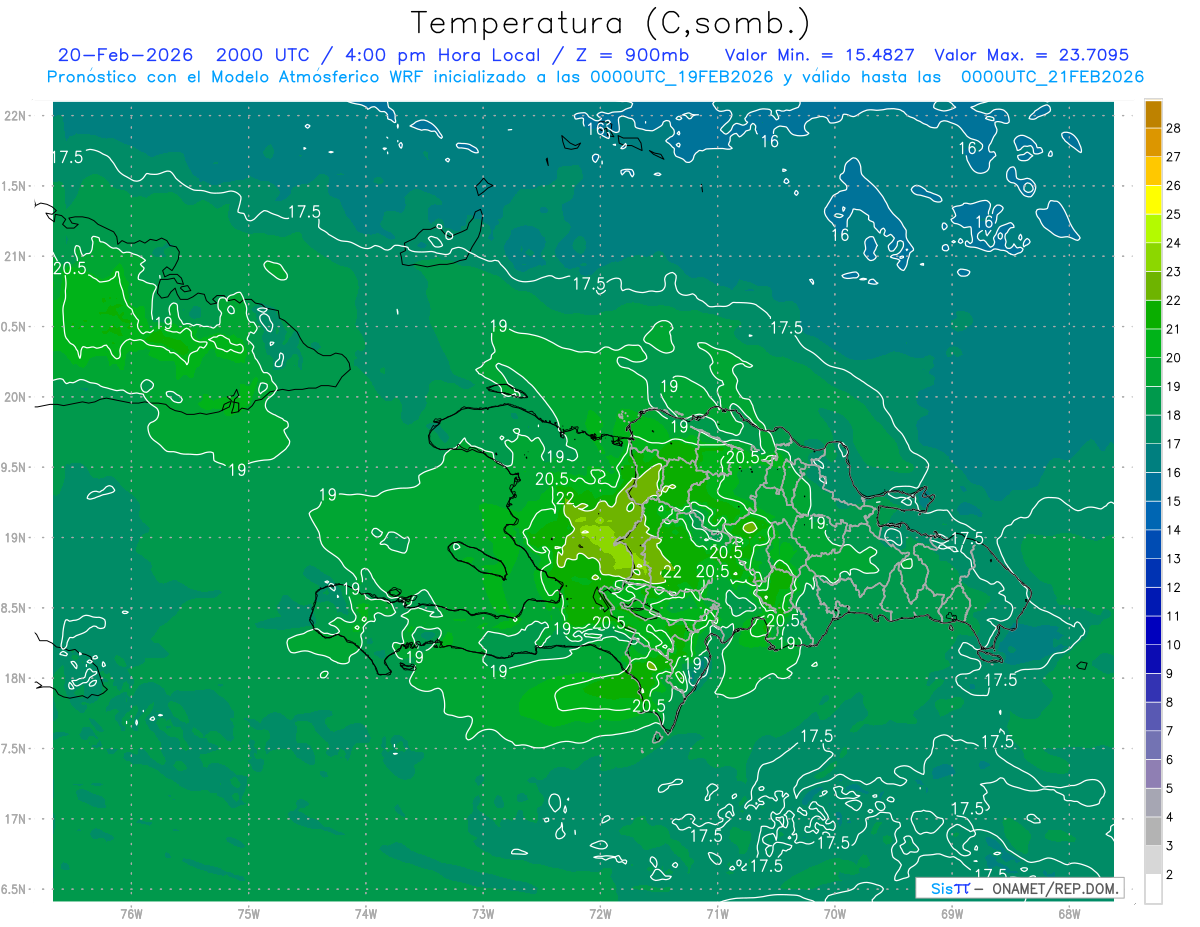This screenshot has height=927, width=1200.
Task: Click the "1.5N" latitude axis label
Action: (x=16, y=186)
